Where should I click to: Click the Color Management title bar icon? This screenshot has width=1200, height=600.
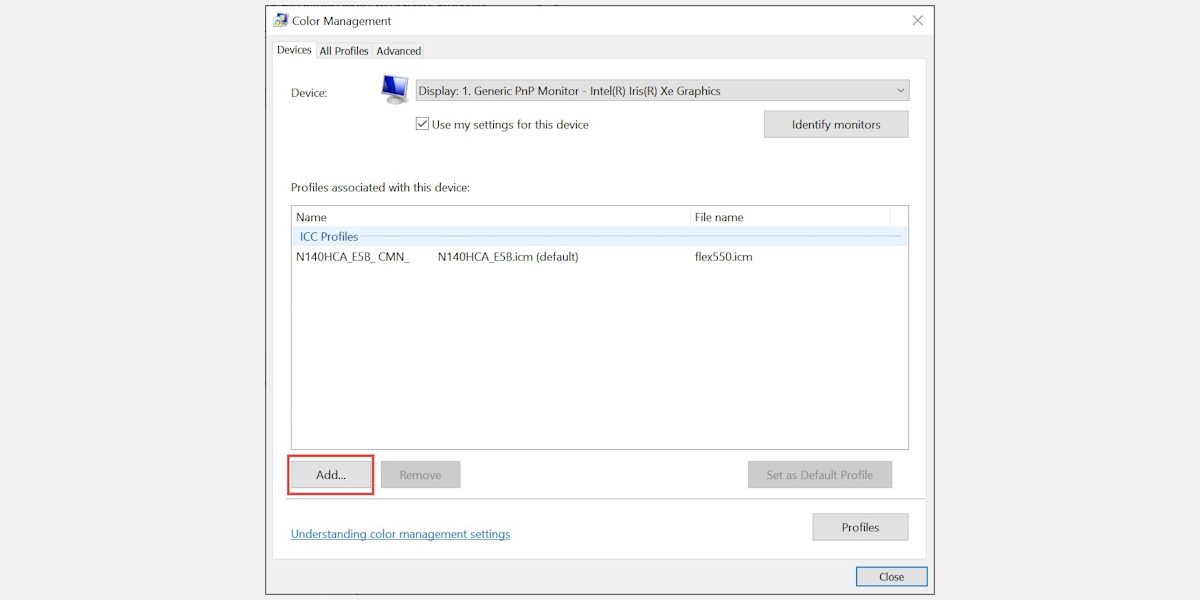click(281, 21)
